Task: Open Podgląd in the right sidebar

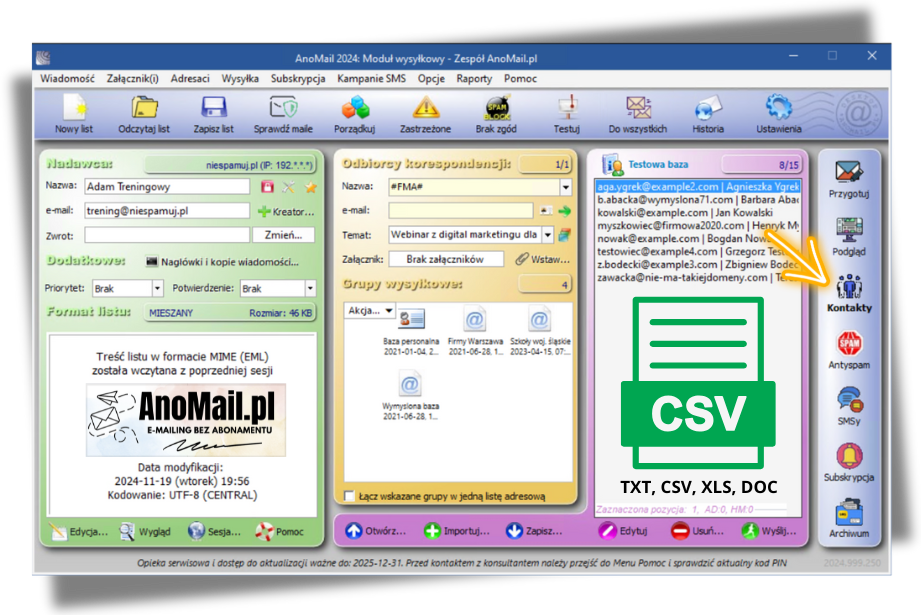Action: pyautogui.click(x=849, y=237)
